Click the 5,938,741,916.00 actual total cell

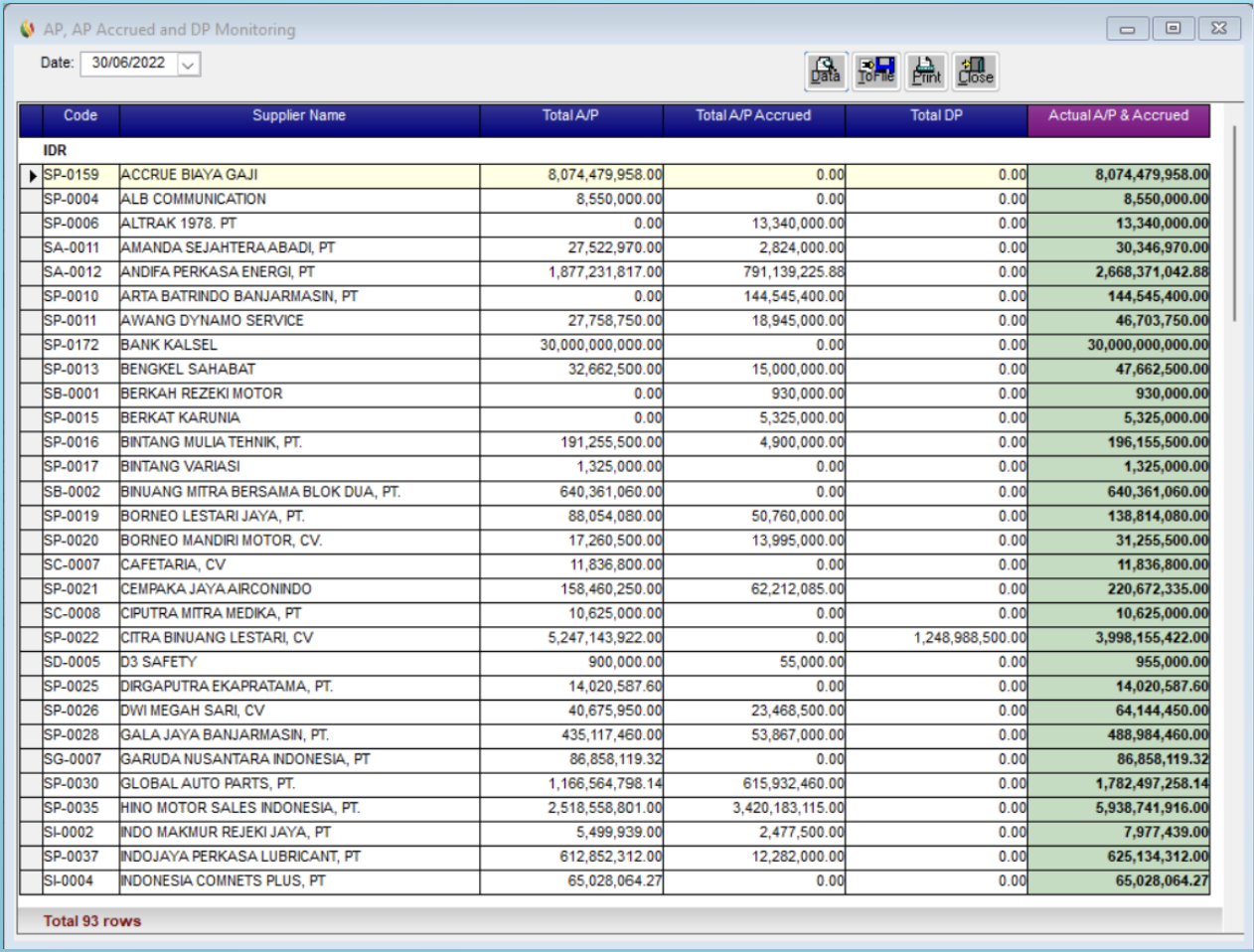point(1119,809)
